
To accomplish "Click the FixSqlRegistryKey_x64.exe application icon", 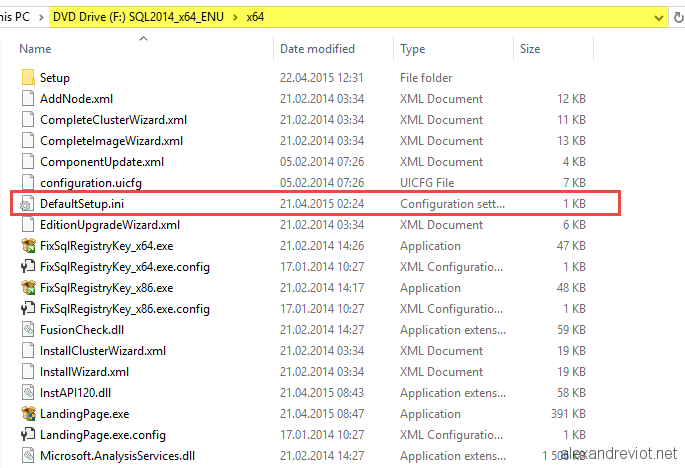I will click(28, 245).
